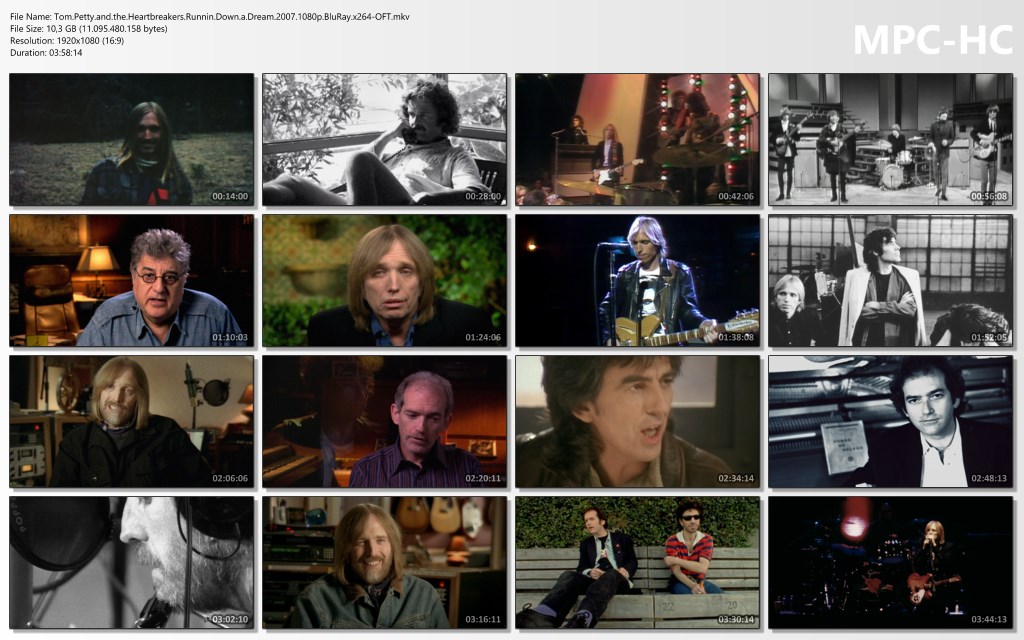Click the File Name text line
This screenshot has height=640, width=1024.
tap(210, 17)
